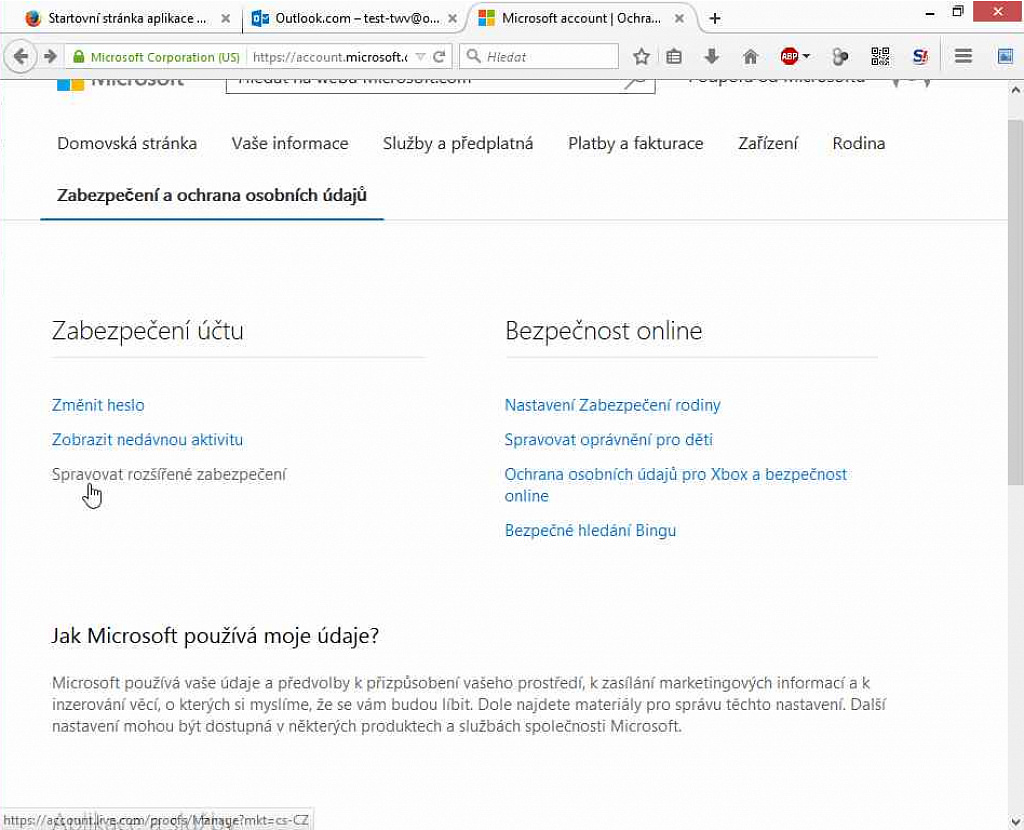
Task: Close the Microsoft account tab
Action: click(679, 18)
